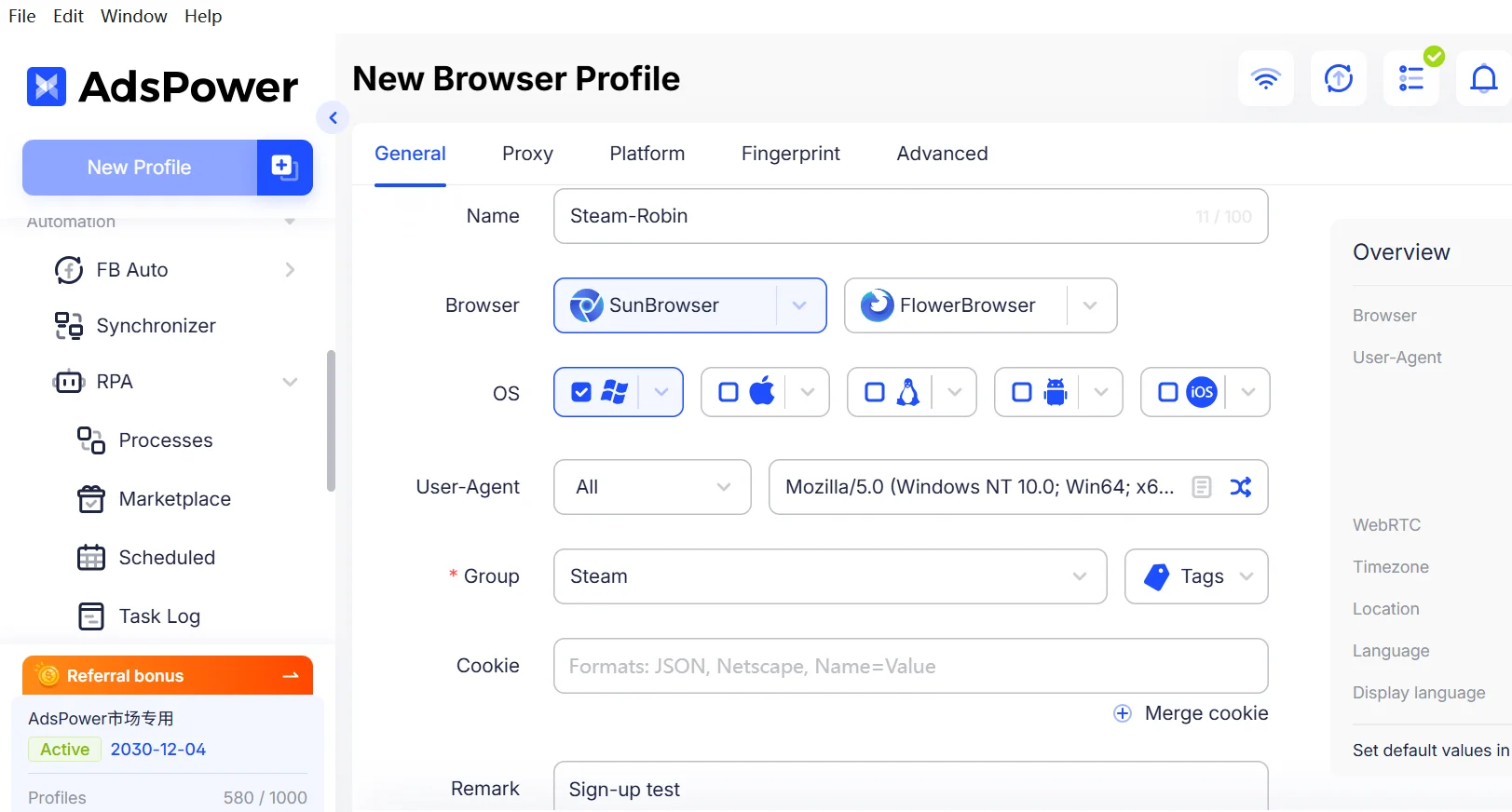Click the Merge cookie plus icon

(x=1123, y=713)
